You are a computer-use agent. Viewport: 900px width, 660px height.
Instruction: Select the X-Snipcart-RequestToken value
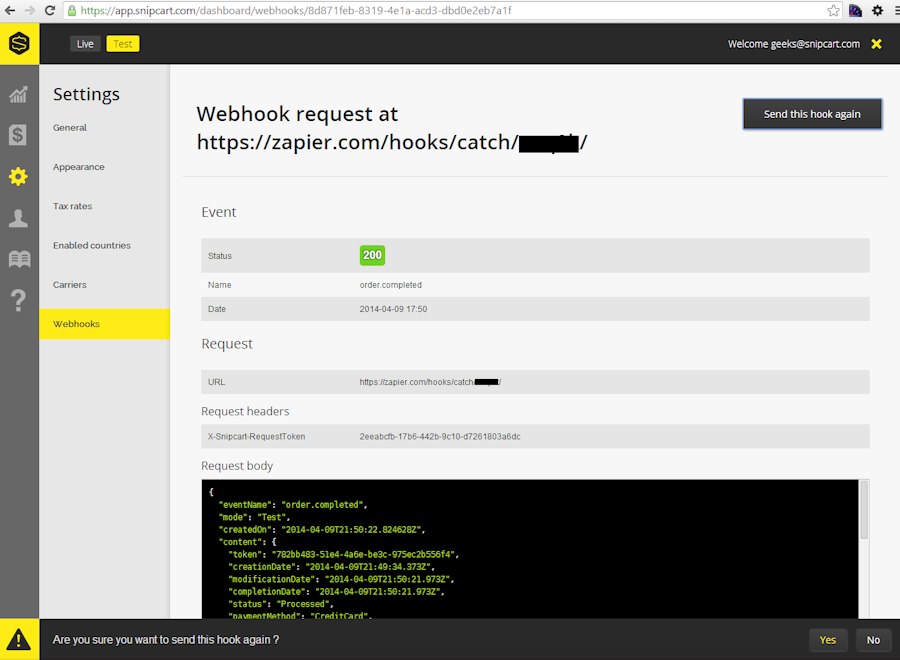click(440, 437)
